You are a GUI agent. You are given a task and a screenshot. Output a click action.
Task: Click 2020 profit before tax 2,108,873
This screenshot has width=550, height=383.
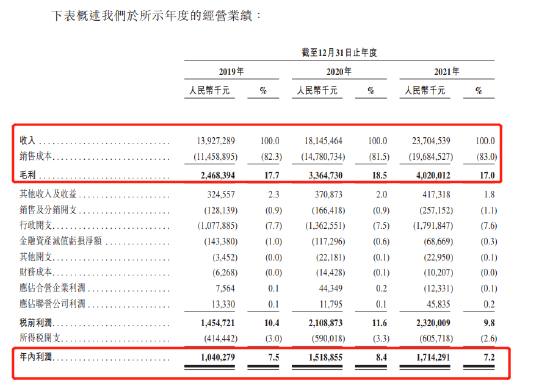tap(326, 323)
